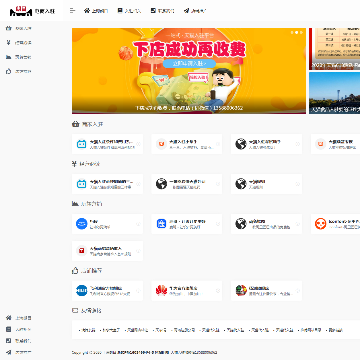Select the bar chart item in left sidebar
The height and width of the screenshot is (360, 360).
(x=19, y=57)
